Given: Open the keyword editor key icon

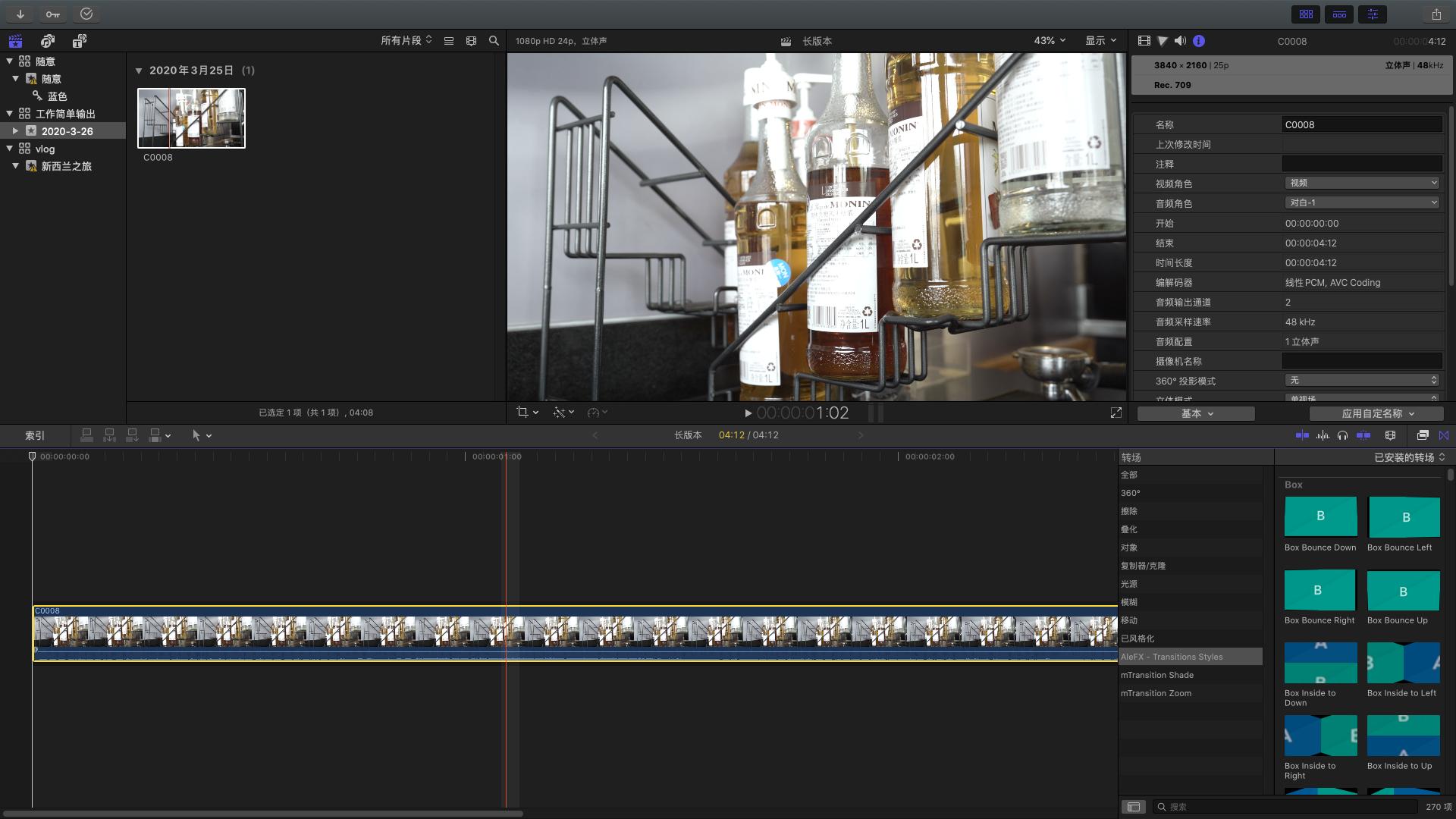Looking at the screenshot, I should [52, 14].
